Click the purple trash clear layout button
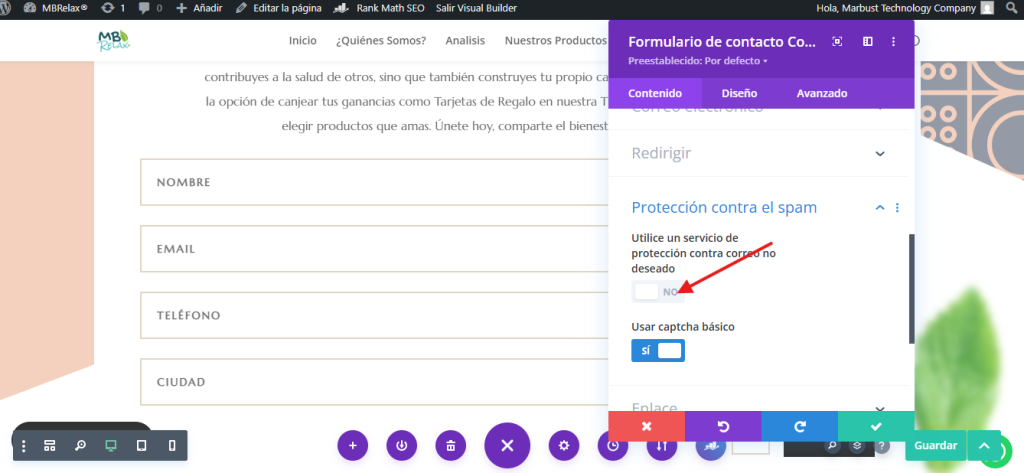 [x=451, y=446]
